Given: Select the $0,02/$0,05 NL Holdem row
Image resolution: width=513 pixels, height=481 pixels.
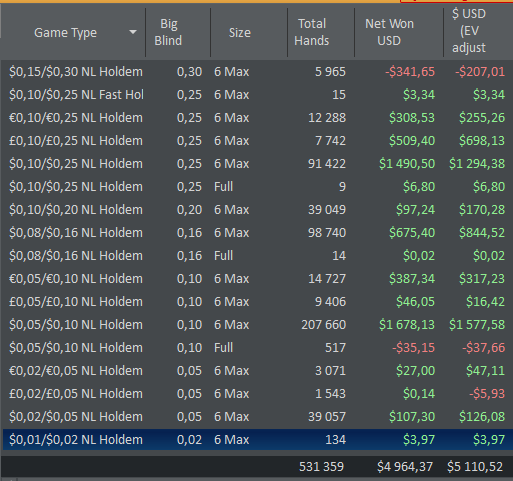Looking at the screenshot, I should click(257, 417).
